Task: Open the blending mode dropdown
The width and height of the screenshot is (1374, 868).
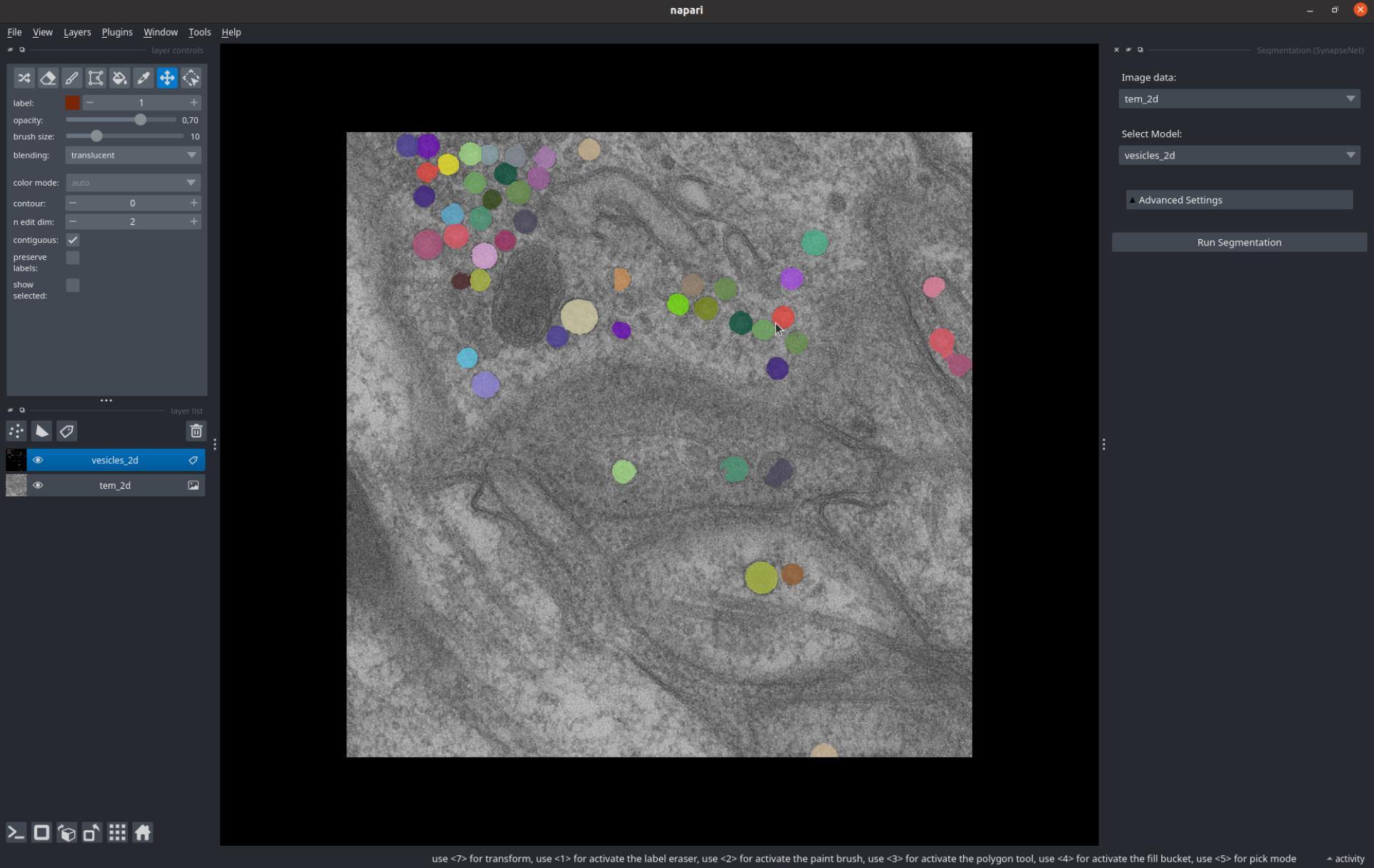Action: point(133,155)
